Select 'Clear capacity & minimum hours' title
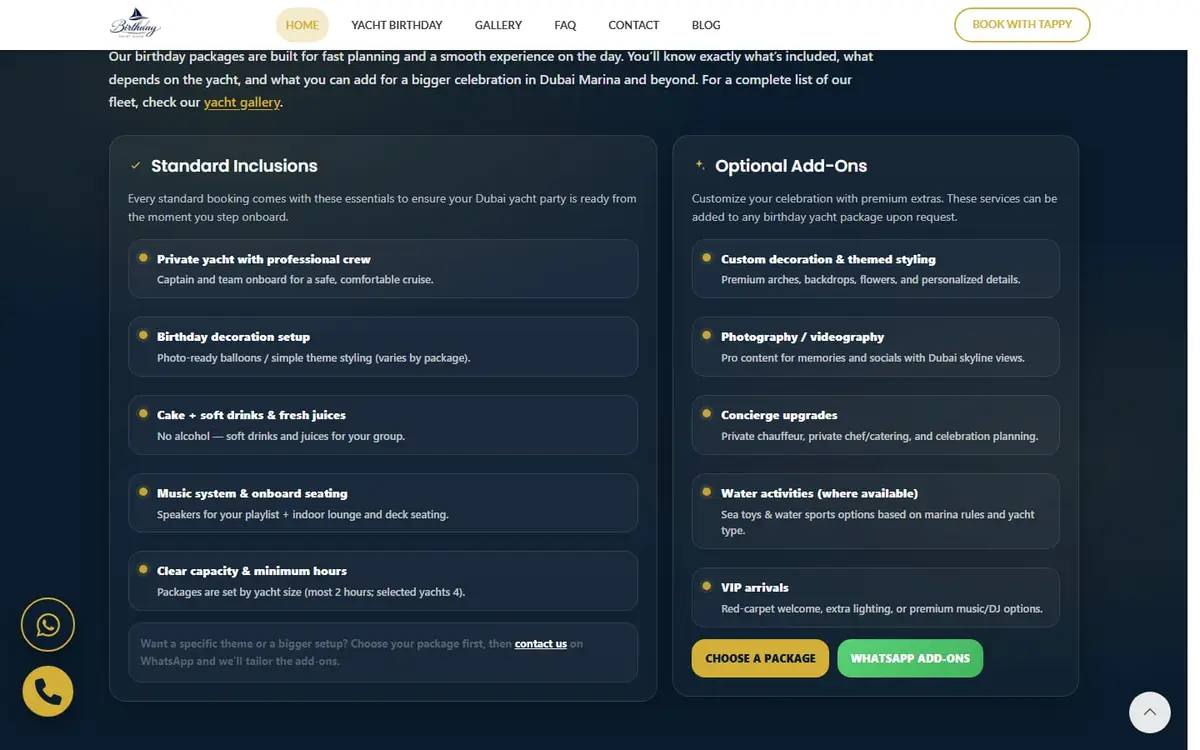 pos(252,571)
